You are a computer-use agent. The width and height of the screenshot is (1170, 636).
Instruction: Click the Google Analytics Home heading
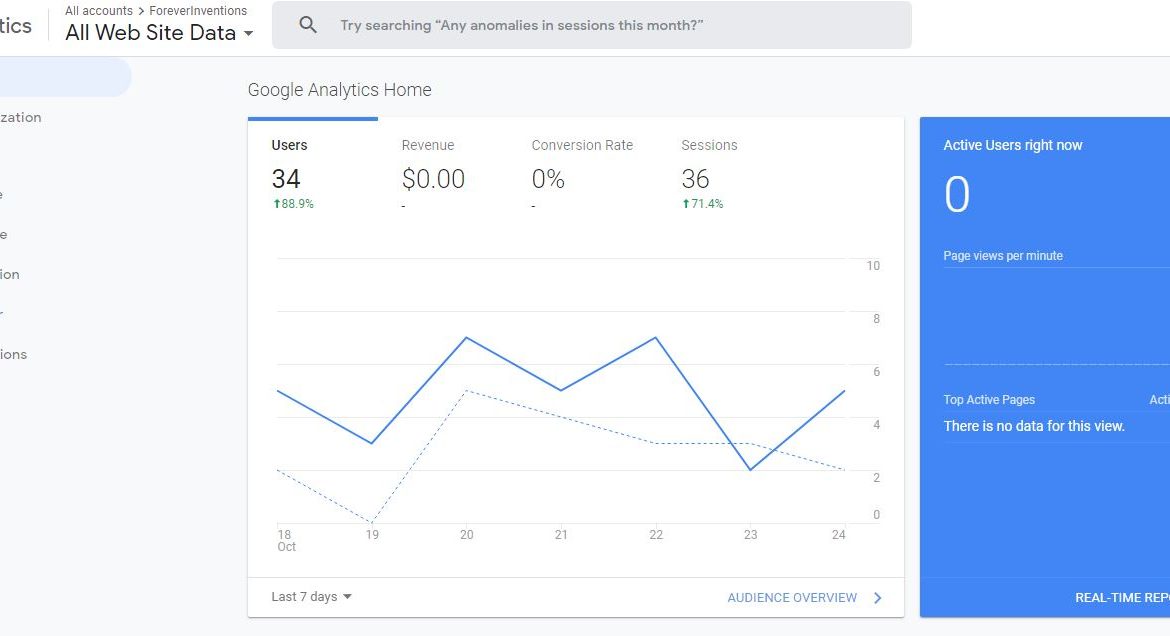[x=340, y=90]
